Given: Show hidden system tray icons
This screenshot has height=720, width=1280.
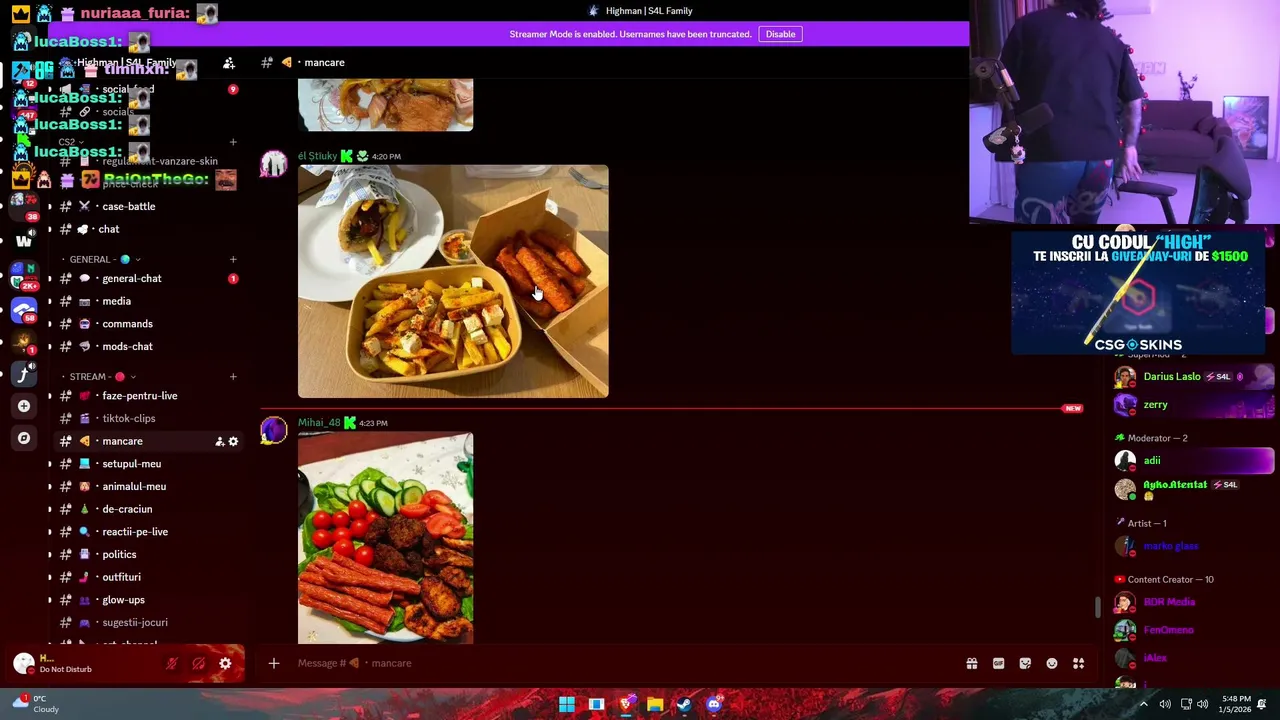Looking at the screenshot, I should pyautogui.click(x=1143, y=704).
